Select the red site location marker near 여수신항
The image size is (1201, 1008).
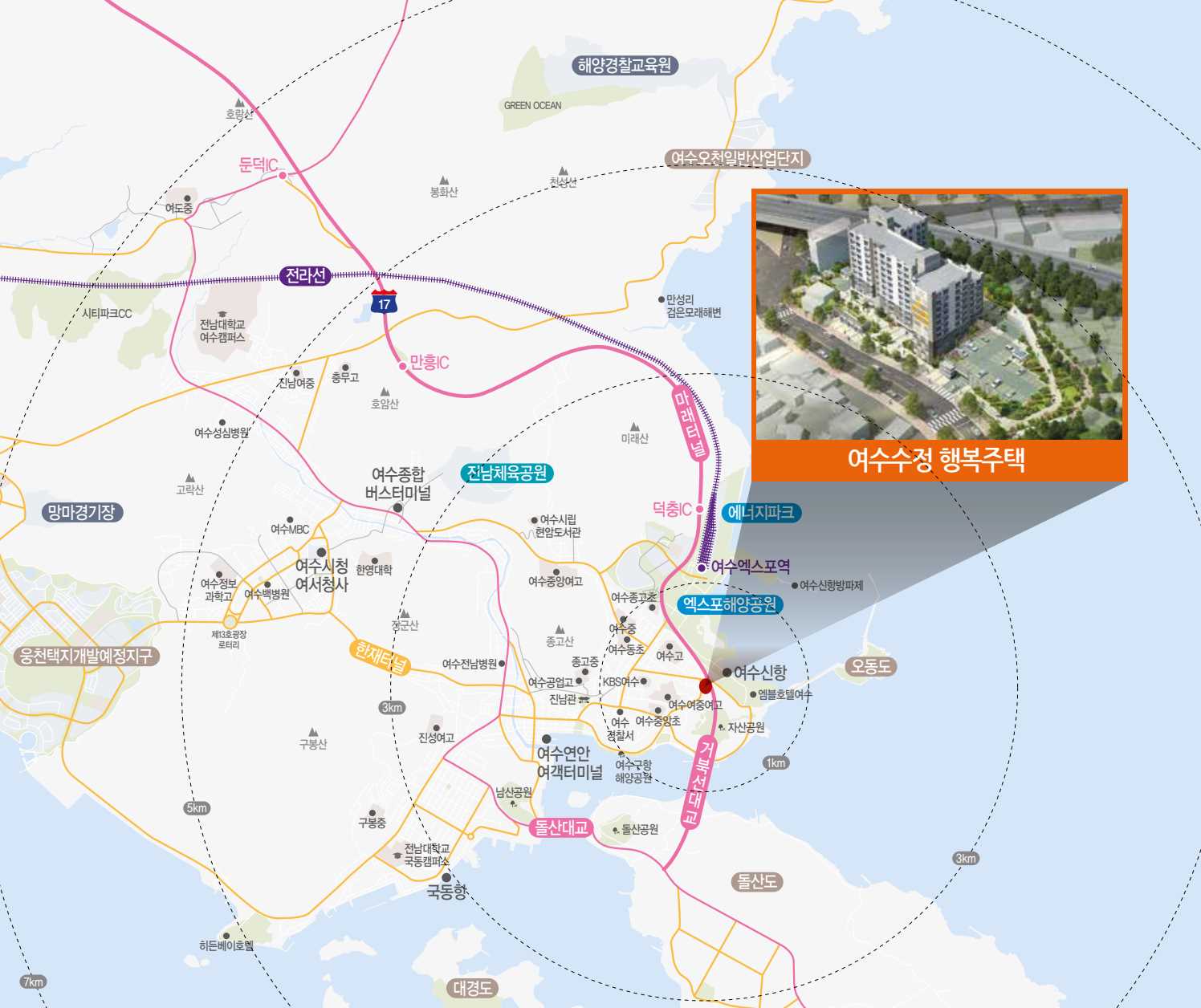click(706, 685)
